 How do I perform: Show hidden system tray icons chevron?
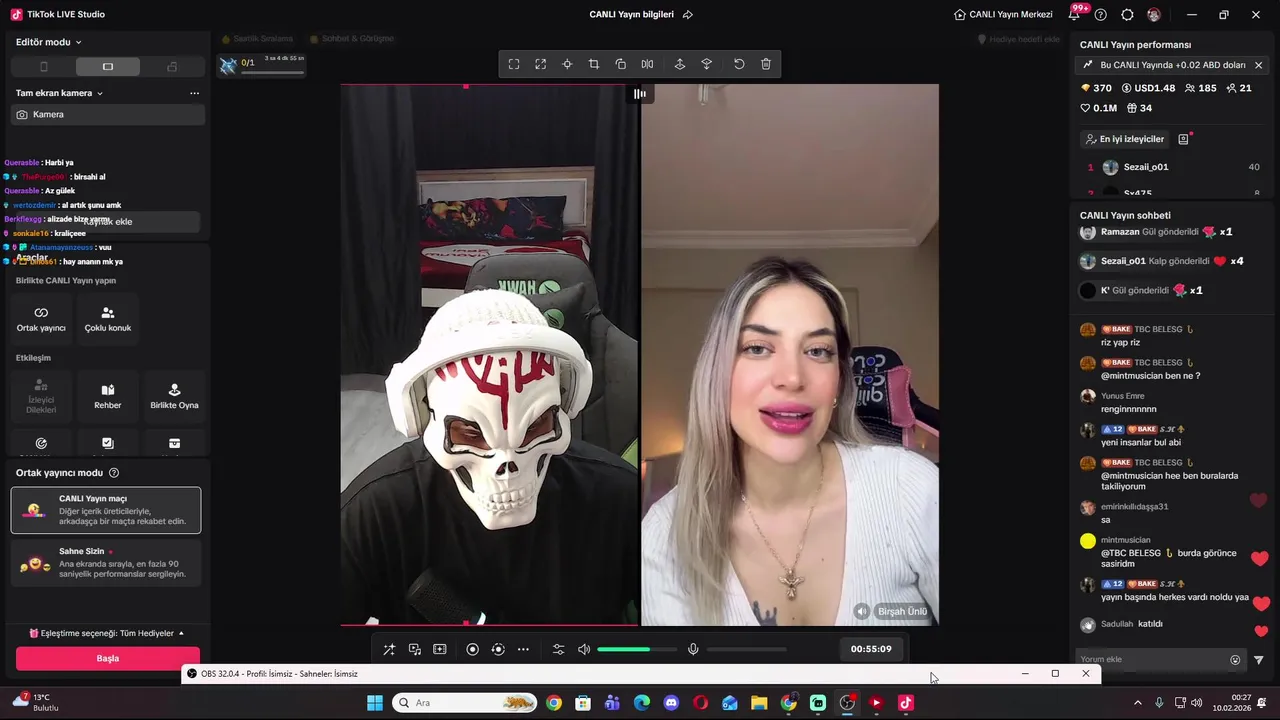[1137, 703]
